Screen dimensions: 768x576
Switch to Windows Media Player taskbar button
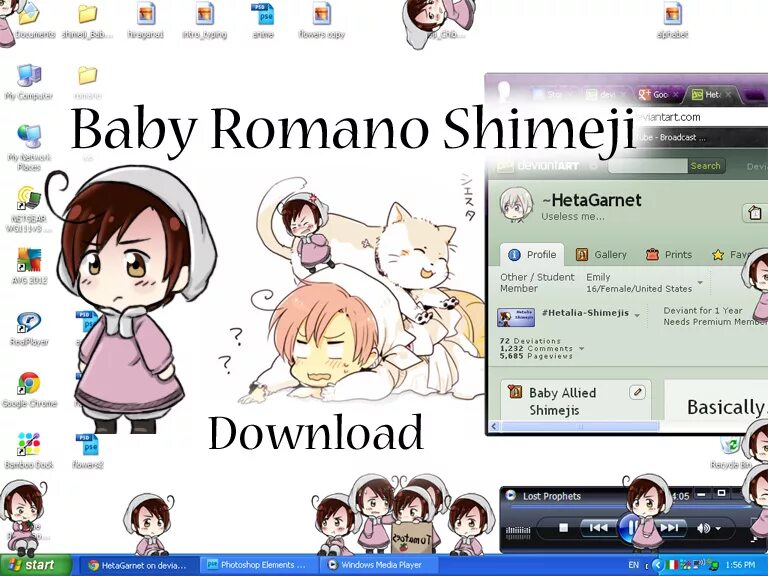[x=378, y=565]
